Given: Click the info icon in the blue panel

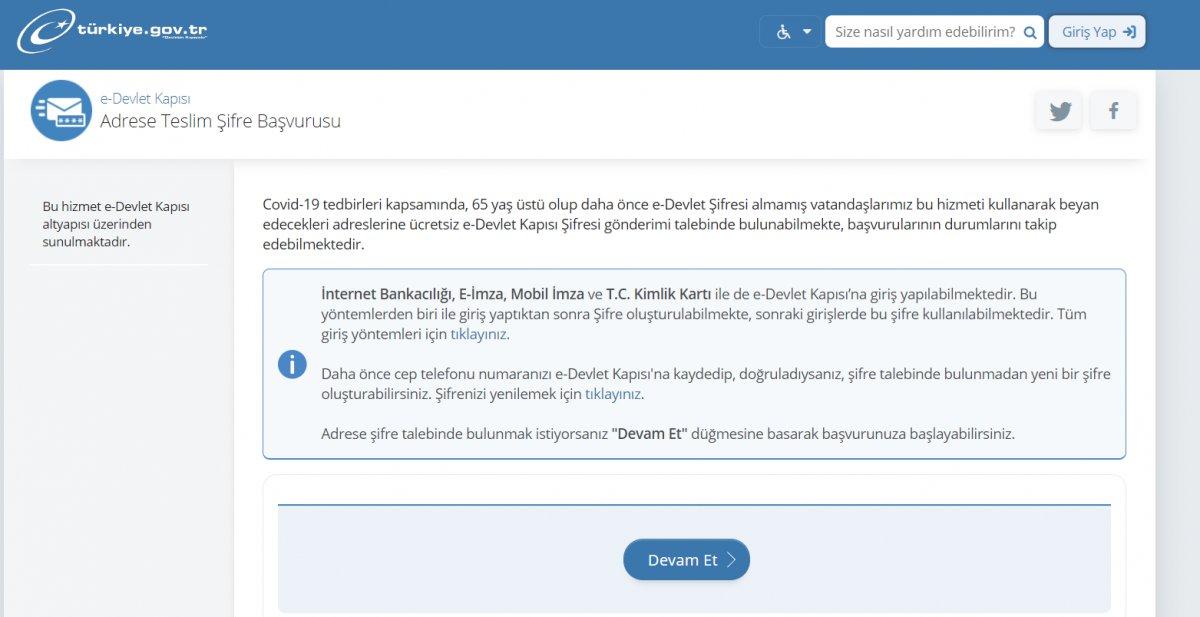Looking at the screenshot, I should coord(292,364).
